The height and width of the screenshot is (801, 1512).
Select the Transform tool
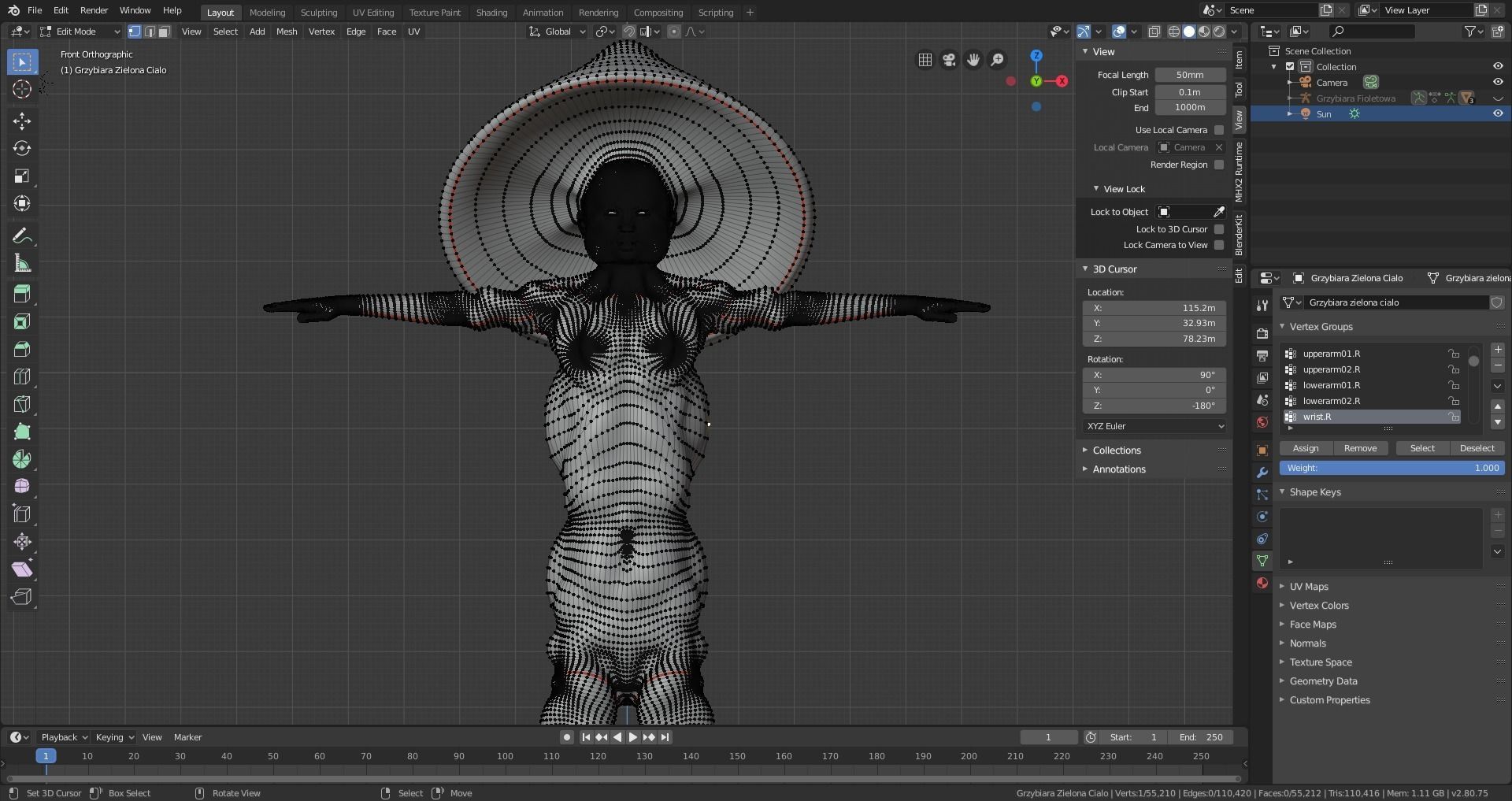(22, 203)
